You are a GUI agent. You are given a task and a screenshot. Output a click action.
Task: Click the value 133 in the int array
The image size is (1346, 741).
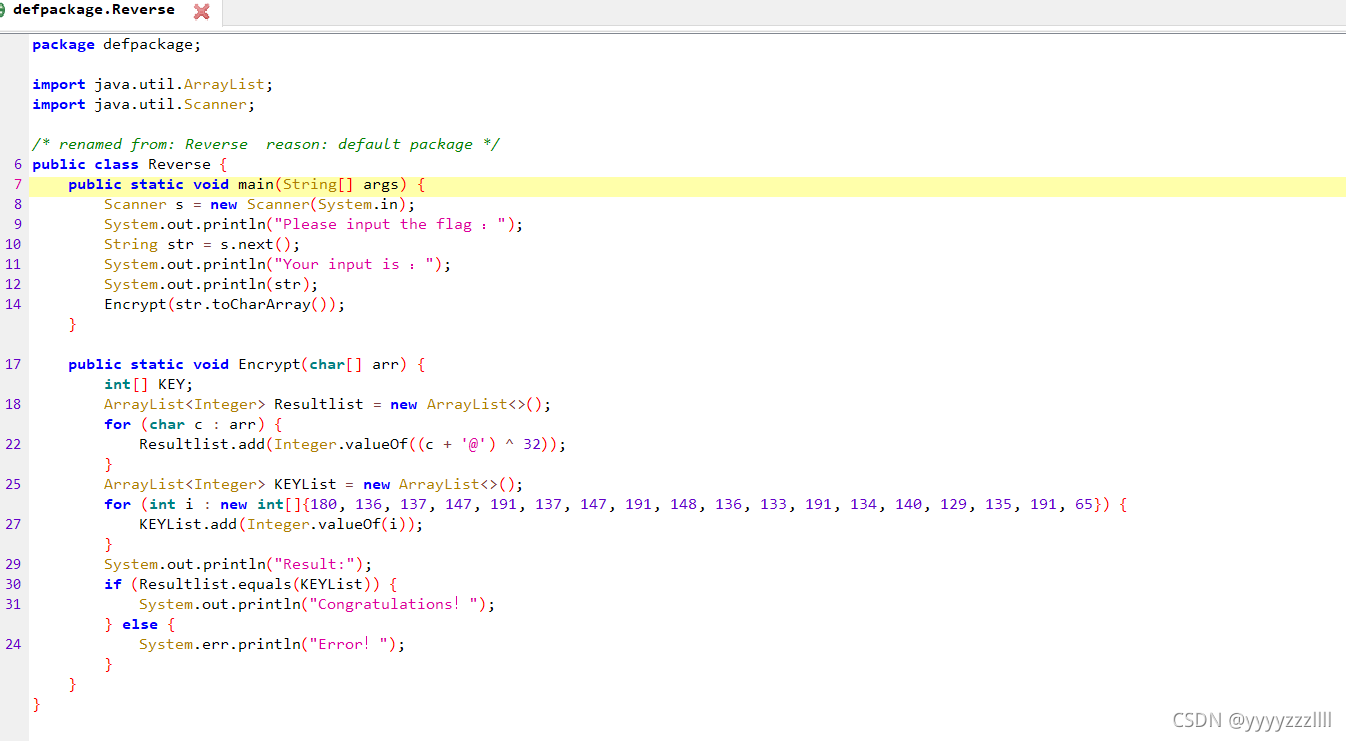773,504
